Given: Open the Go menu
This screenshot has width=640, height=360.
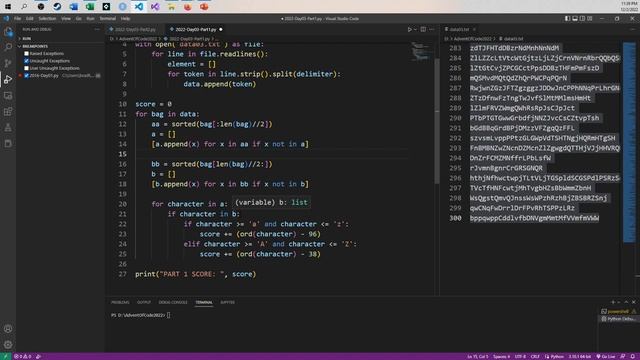Looking at the screenshot, I should (x=78, y=18).
